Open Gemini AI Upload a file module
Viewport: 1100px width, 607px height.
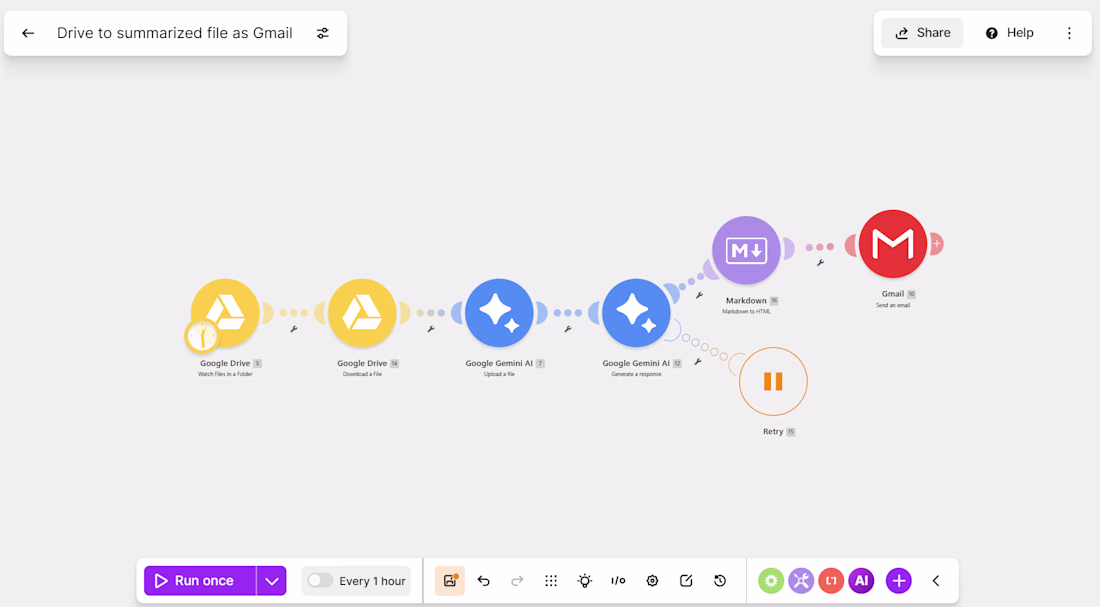[499, 313]
